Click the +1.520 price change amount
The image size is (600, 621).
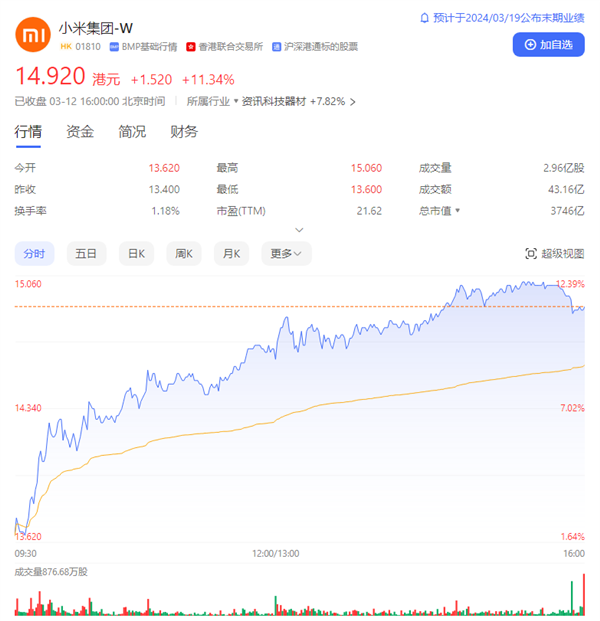point(151,80)
